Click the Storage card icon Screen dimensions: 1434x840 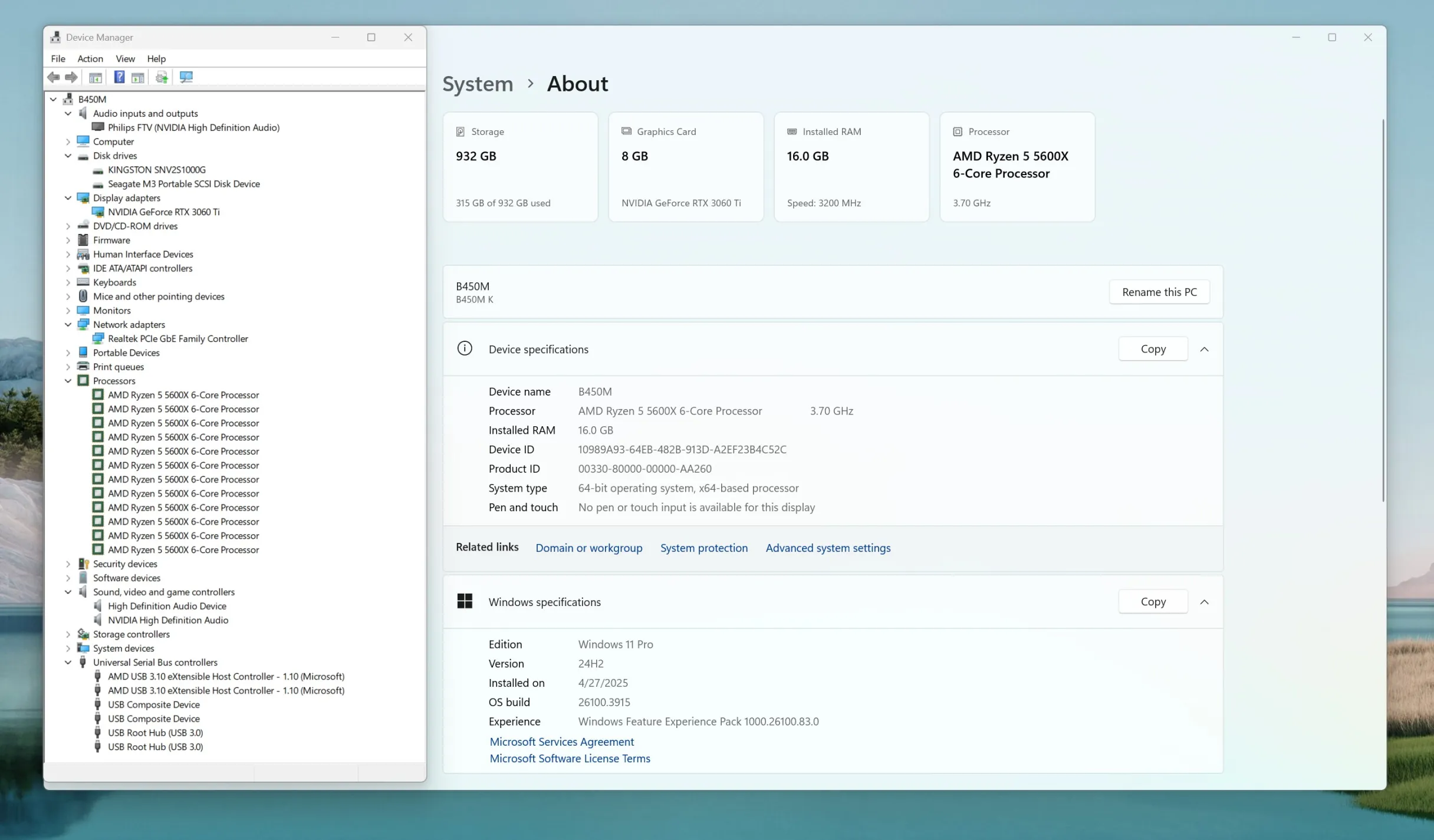pyautogui.click(x=460, y=131)
